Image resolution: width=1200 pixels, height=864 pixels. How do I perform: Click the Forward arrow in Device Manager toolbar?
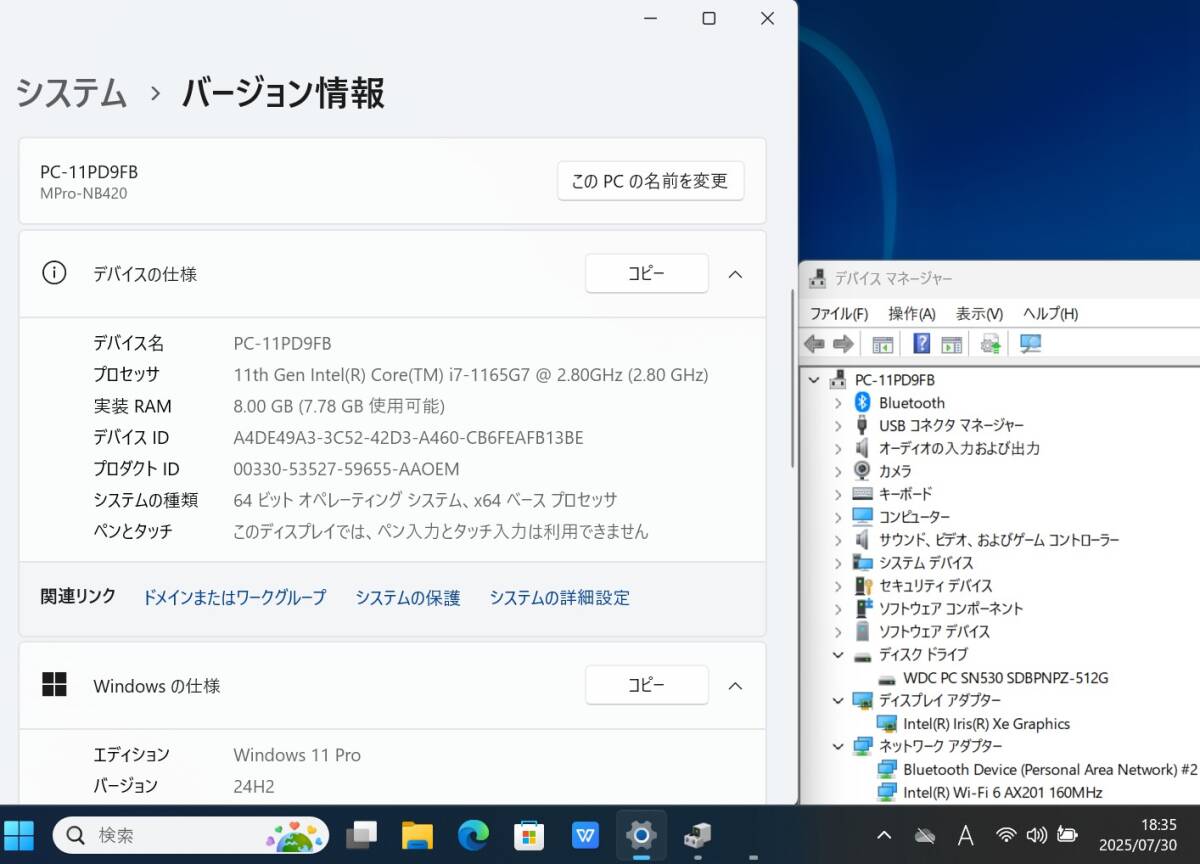843,344
